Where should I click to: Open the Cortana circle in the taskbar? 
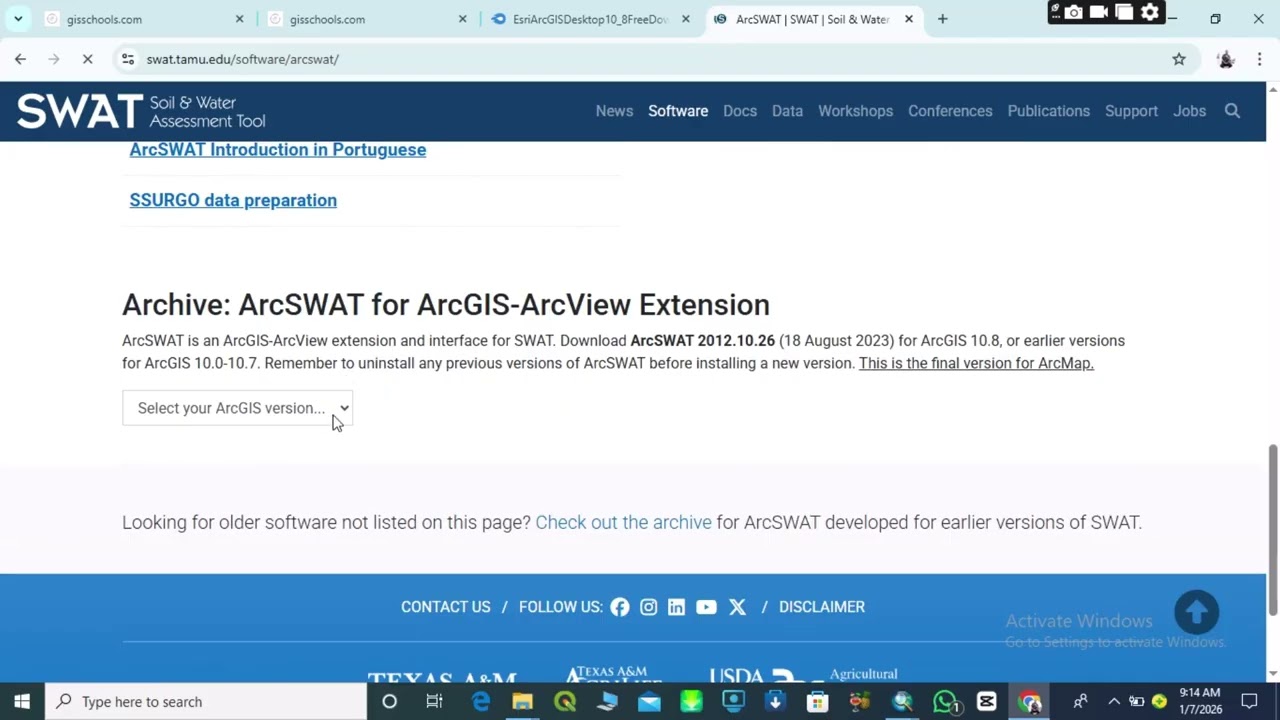click(390, 702)
